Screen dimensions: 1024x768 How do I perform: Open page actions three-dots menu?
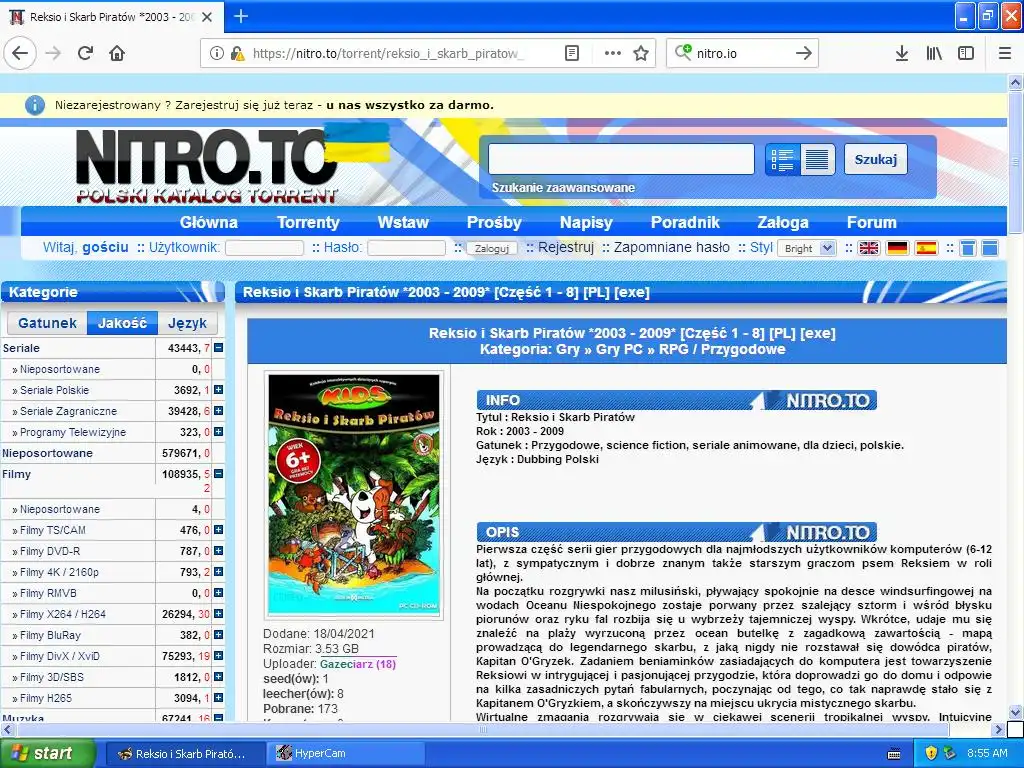point(613,53)
